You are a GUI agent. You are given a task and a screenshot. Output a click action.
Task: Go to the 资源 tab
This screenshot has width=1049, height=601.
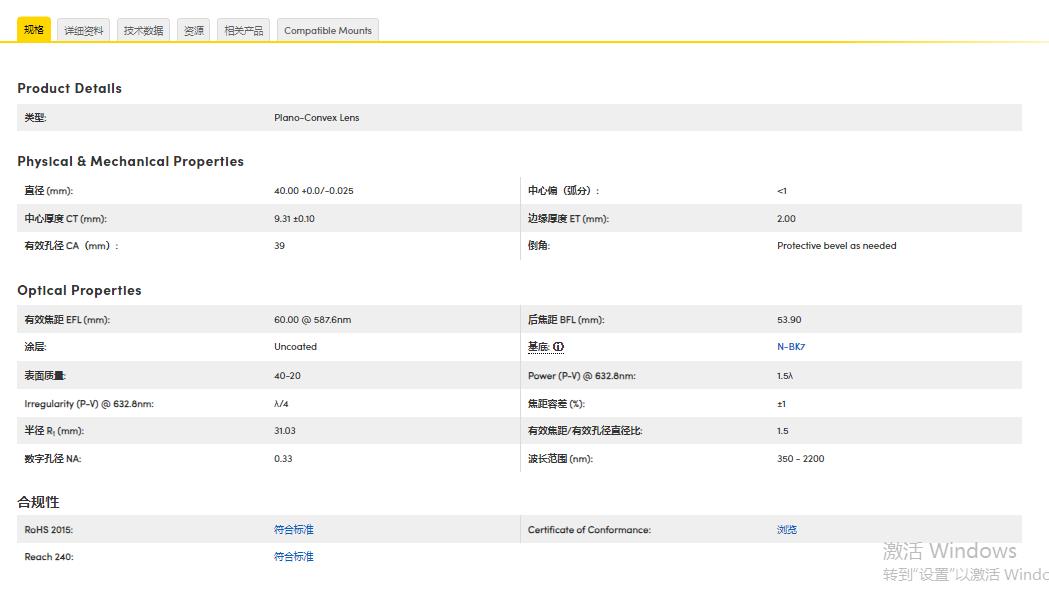pos(193,31)
